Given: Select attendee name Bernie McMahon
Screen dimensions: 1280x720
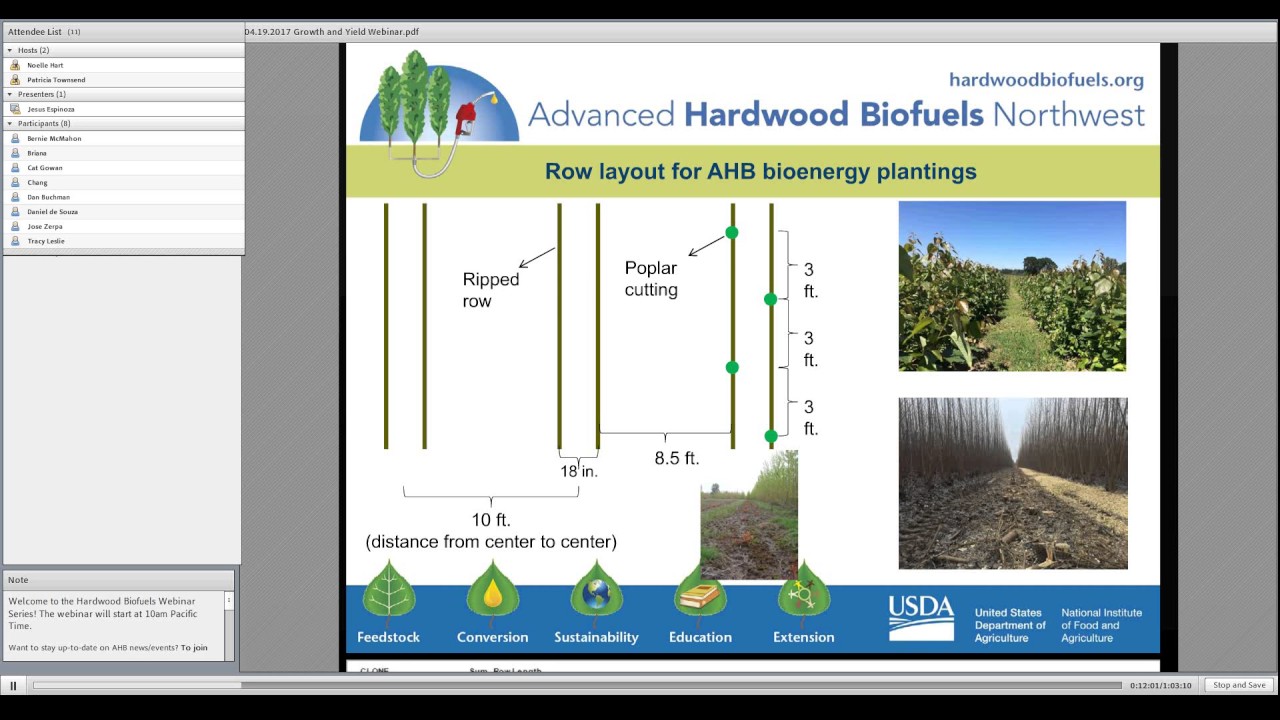Looking at the screenshot, I should click(54, 138).
